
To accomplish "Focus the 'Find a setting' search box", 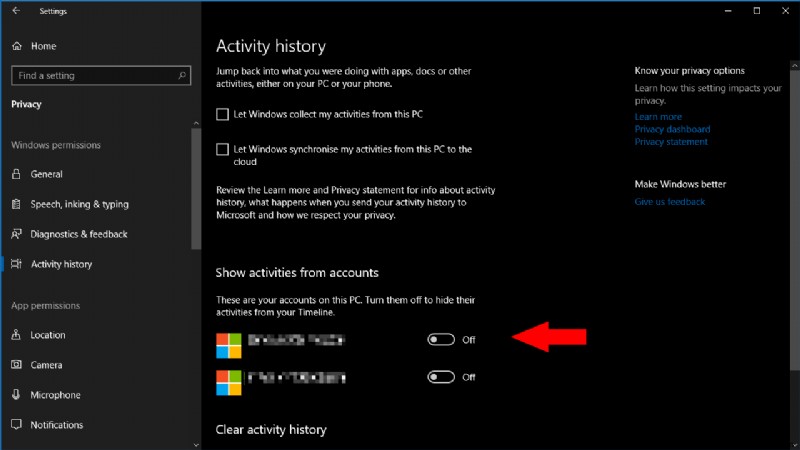I will click(101, 76).
